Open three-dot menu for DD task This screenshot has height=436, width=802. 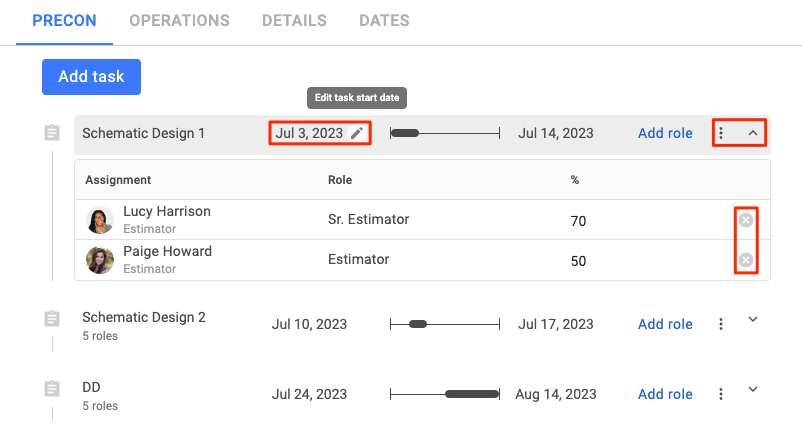(721, 394)
